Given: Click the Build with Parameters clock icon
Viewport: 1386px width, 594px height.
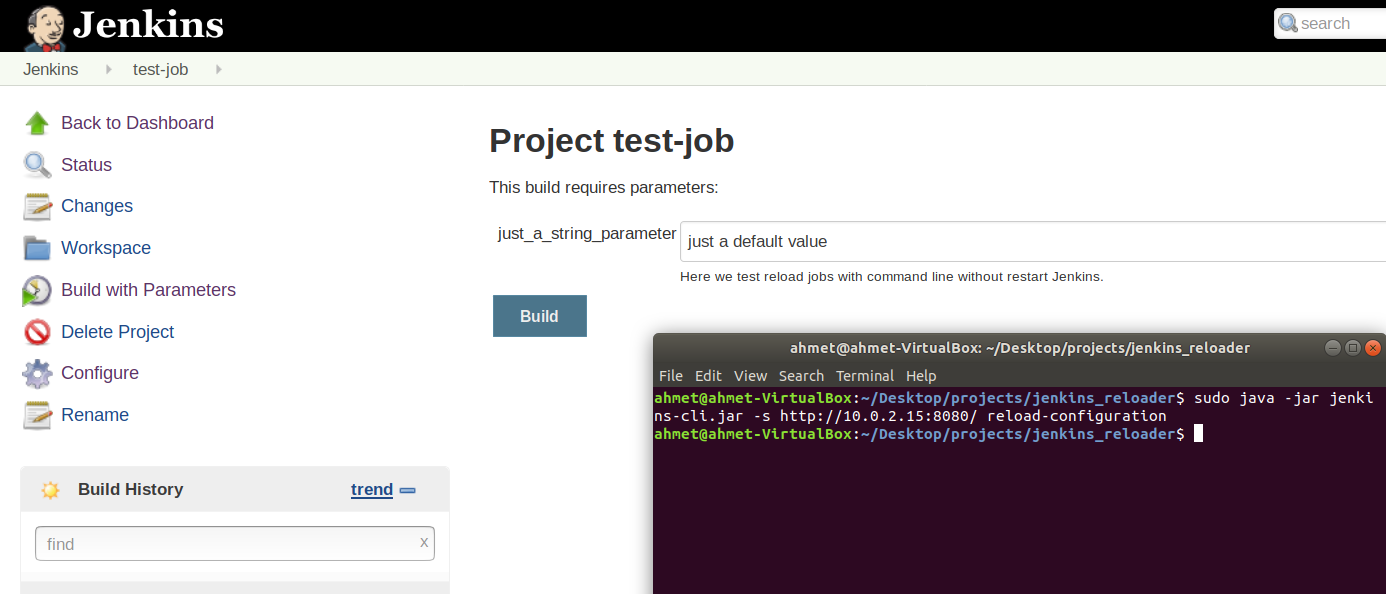Looking at the screenshot, I should pos(37,291).
